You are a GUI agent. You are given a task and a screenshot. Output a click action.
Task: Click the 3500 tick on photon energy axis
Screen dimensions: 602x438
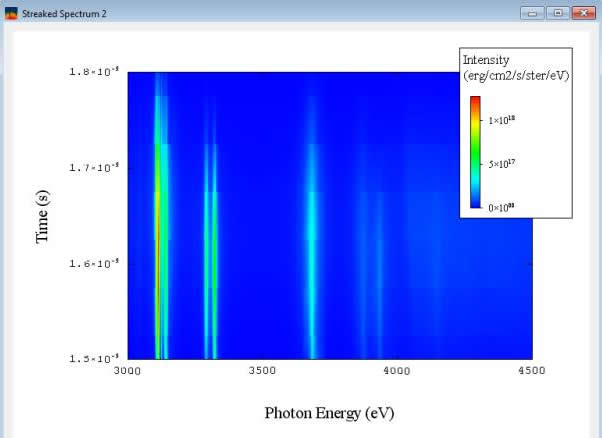pos(262,371)
